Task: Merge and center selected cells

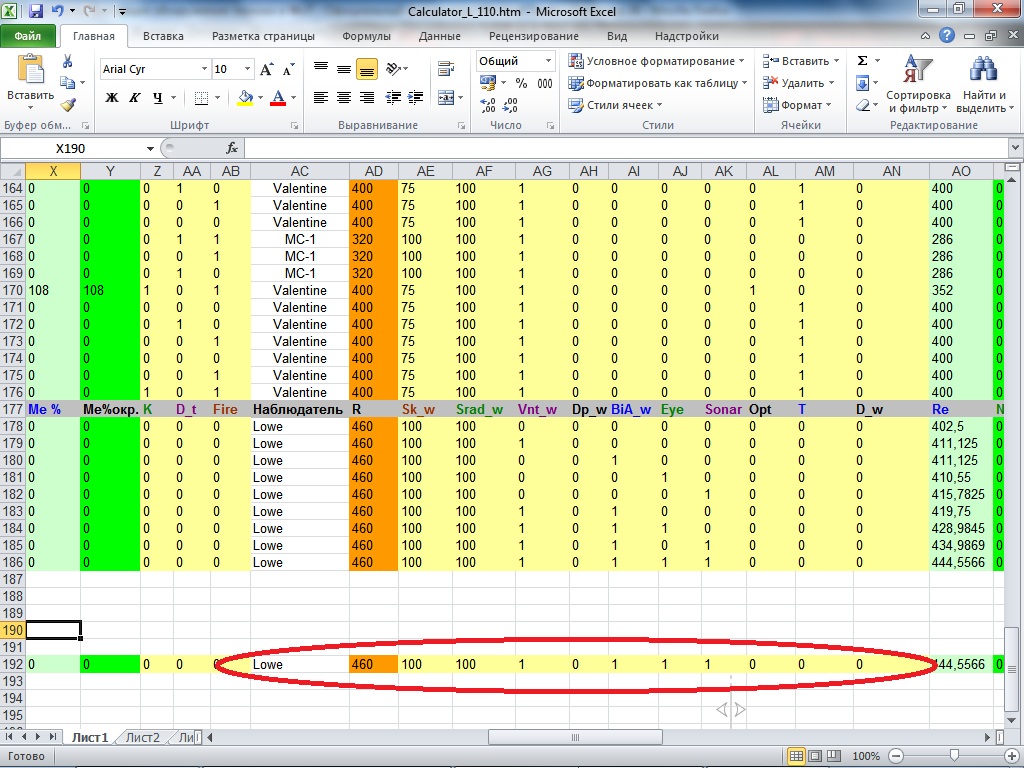Action: coord(446,98)
